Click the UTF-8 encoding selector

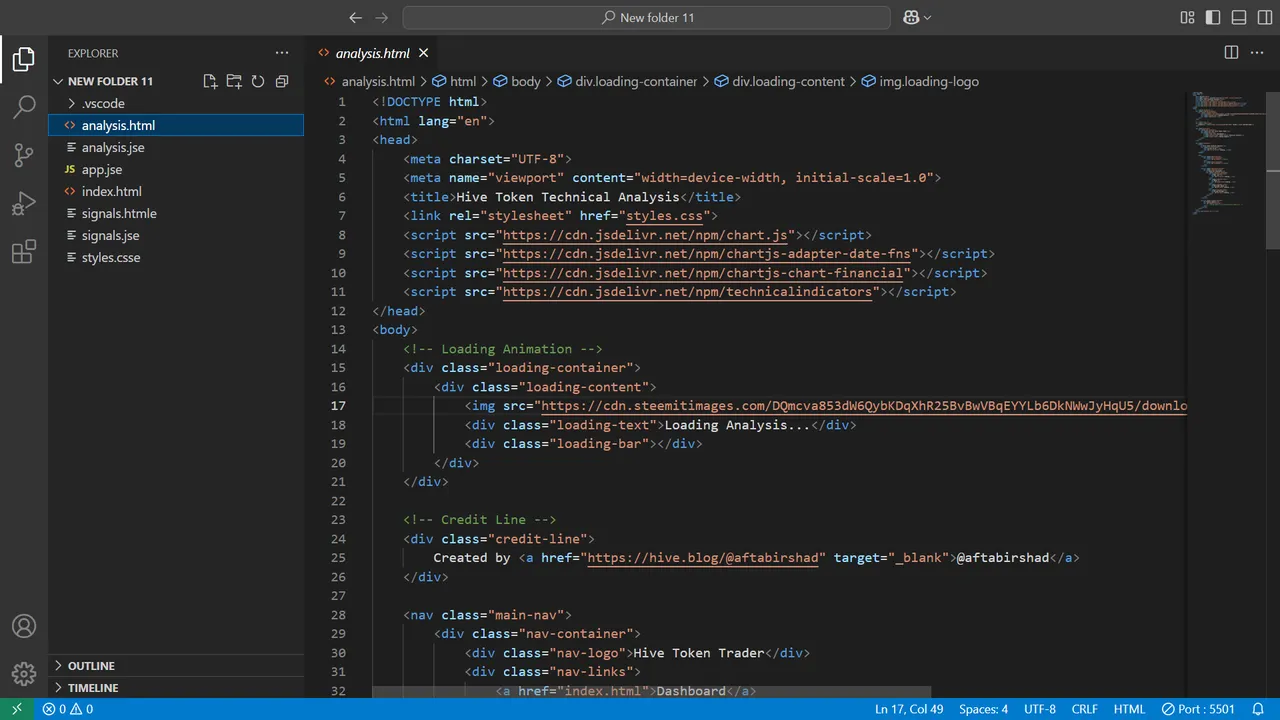tap(1040, 709)
